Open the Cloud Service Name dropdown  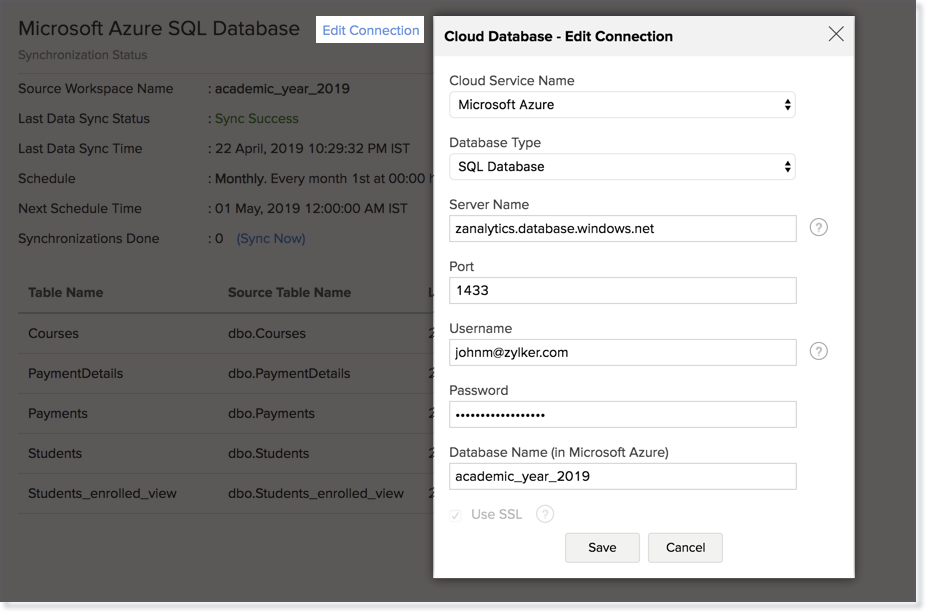point(622,104)
